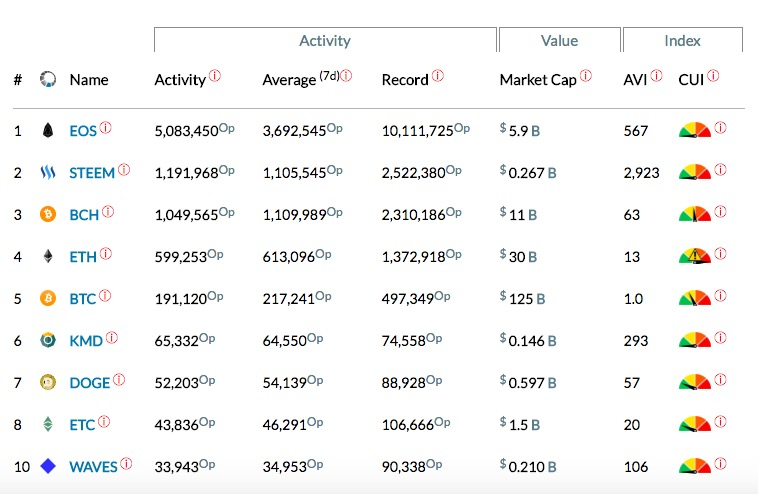The image size is (758, 494).
Task: Open the ETC coin link
Action: 82,425
